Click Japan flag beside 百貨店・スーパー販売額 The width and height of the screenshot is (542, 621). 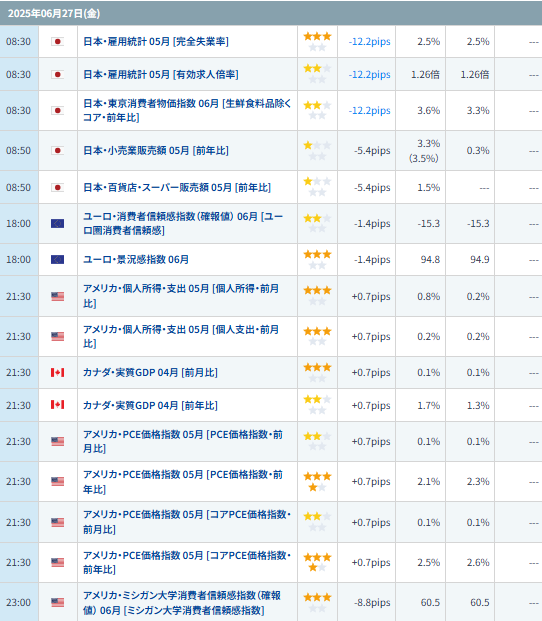coord(57,187)
